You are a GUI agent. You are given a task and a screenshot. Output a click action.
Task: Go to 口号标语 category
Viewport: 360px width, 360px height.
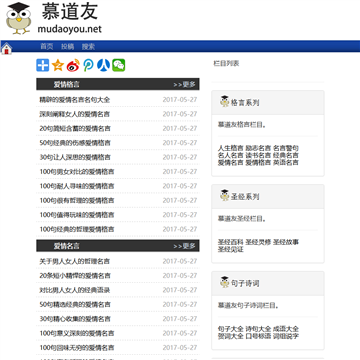(258, 336)
